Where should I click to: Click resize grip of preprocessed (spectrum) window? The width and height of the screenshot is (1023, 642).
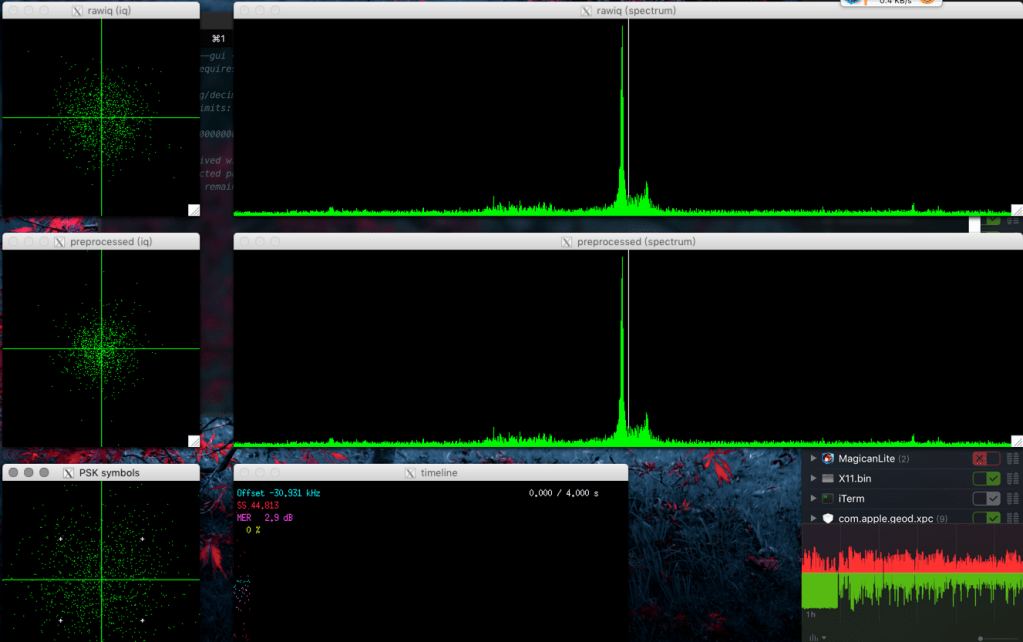click(x=1016, y=440)
